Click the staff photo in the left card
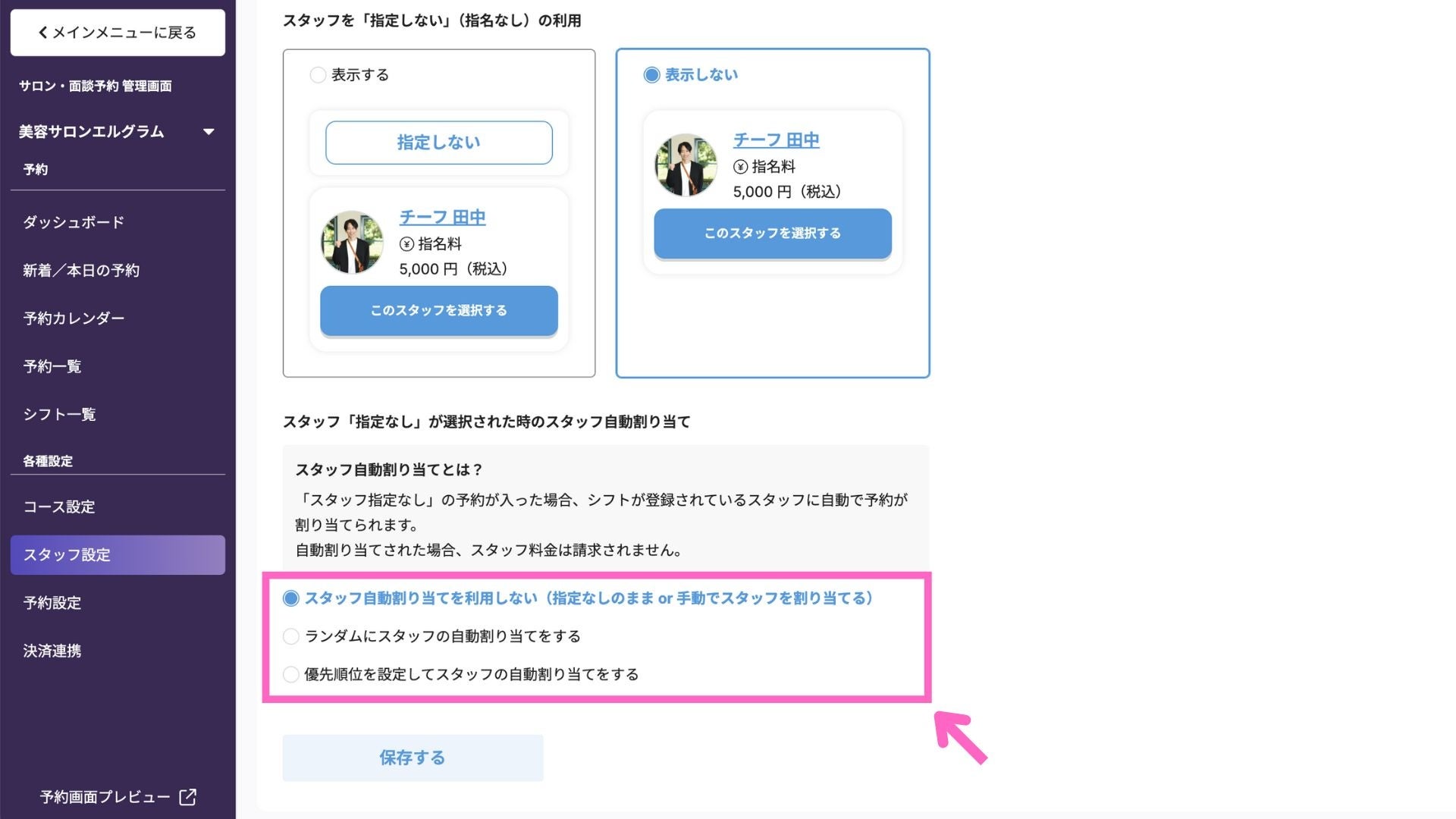Image resolution: width=1456 pixels, height=819 pixels. [352, 243]
